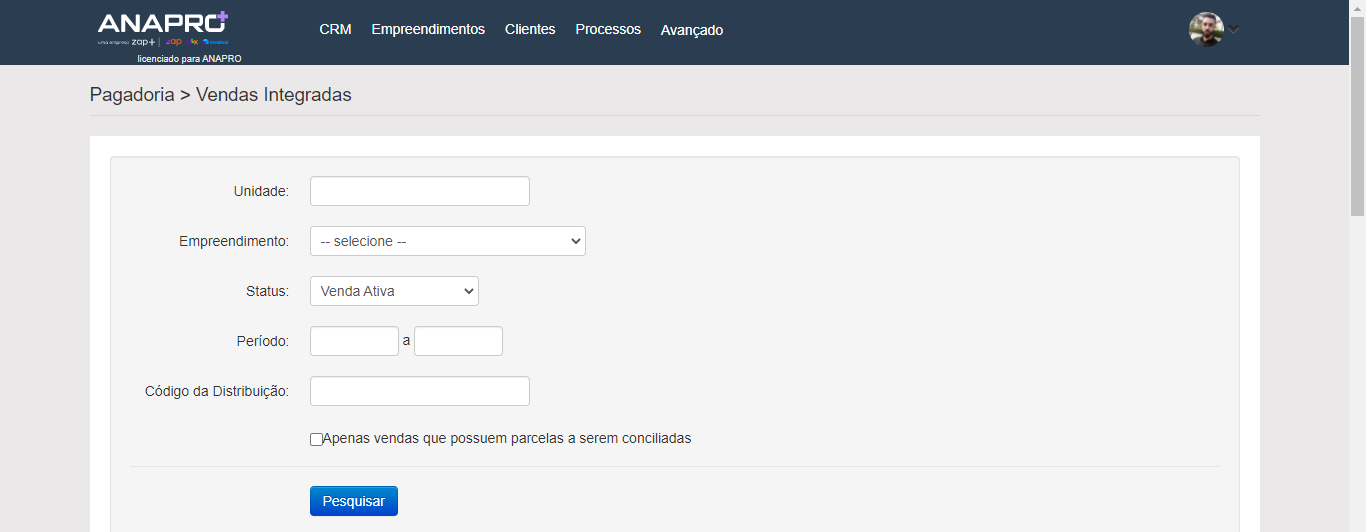
Task: Click the user profile avatar photo
Action: [x=1206, y=29]
